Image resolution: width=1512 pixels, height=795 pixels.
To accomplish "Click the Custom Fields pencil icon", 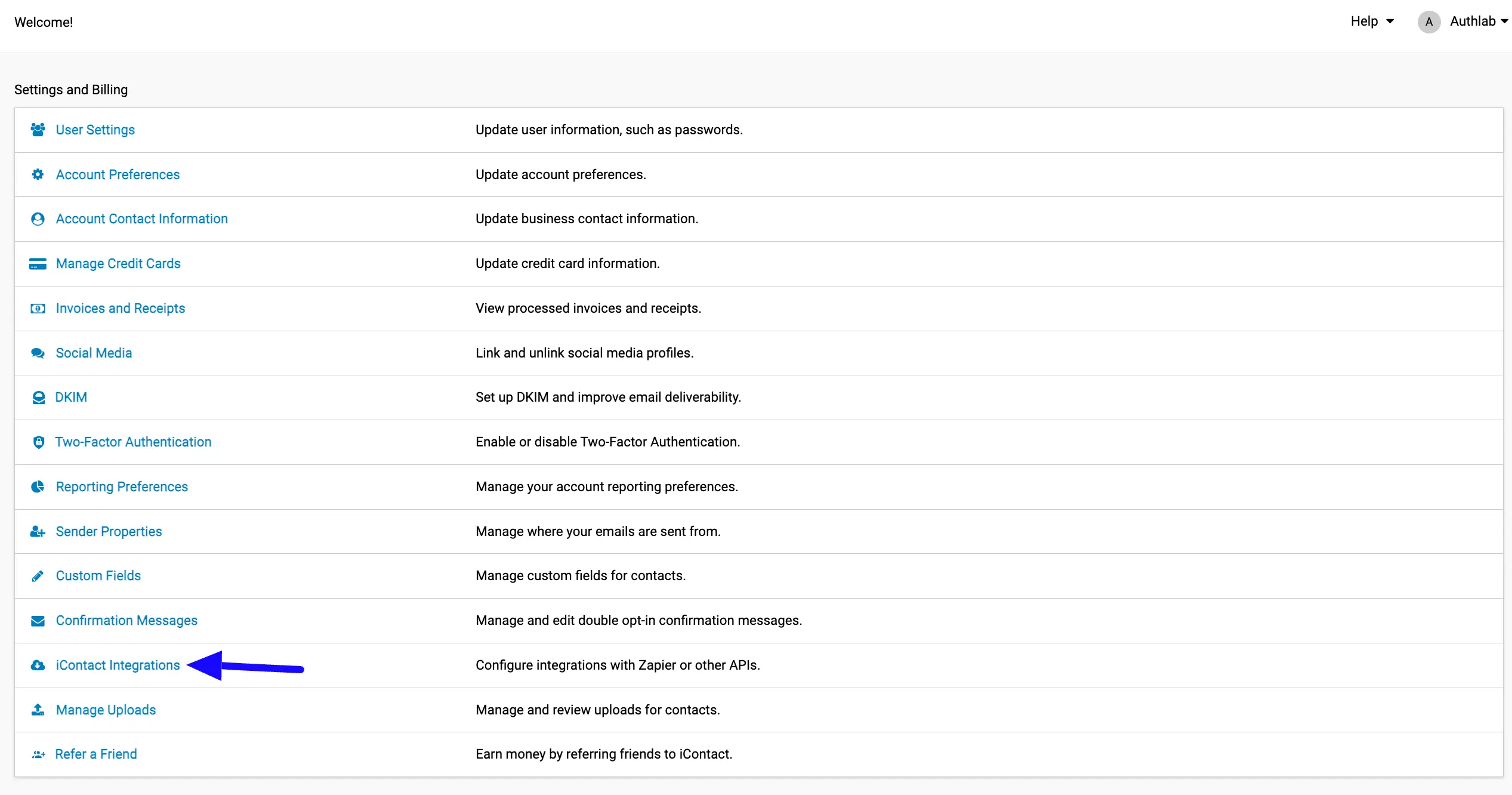I will (x=38, y=576).
